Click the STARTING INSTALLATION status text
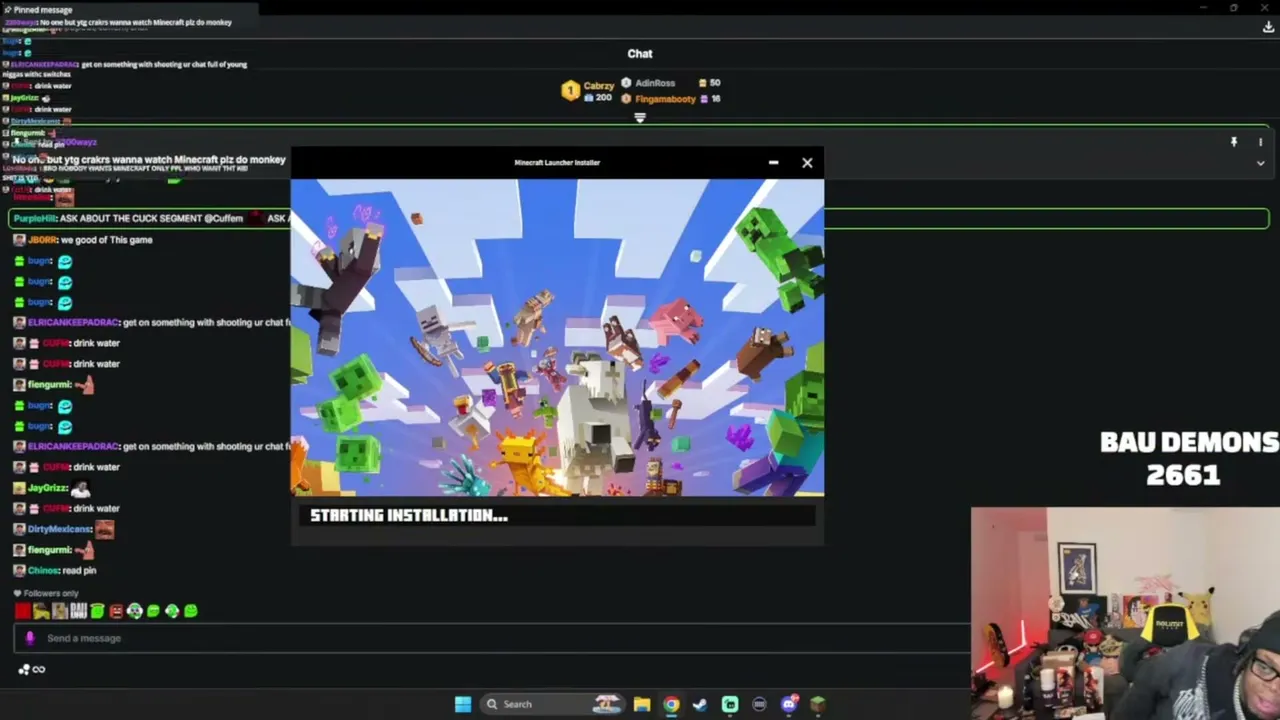Viewport: 1280px width, 720px height. 409,515
